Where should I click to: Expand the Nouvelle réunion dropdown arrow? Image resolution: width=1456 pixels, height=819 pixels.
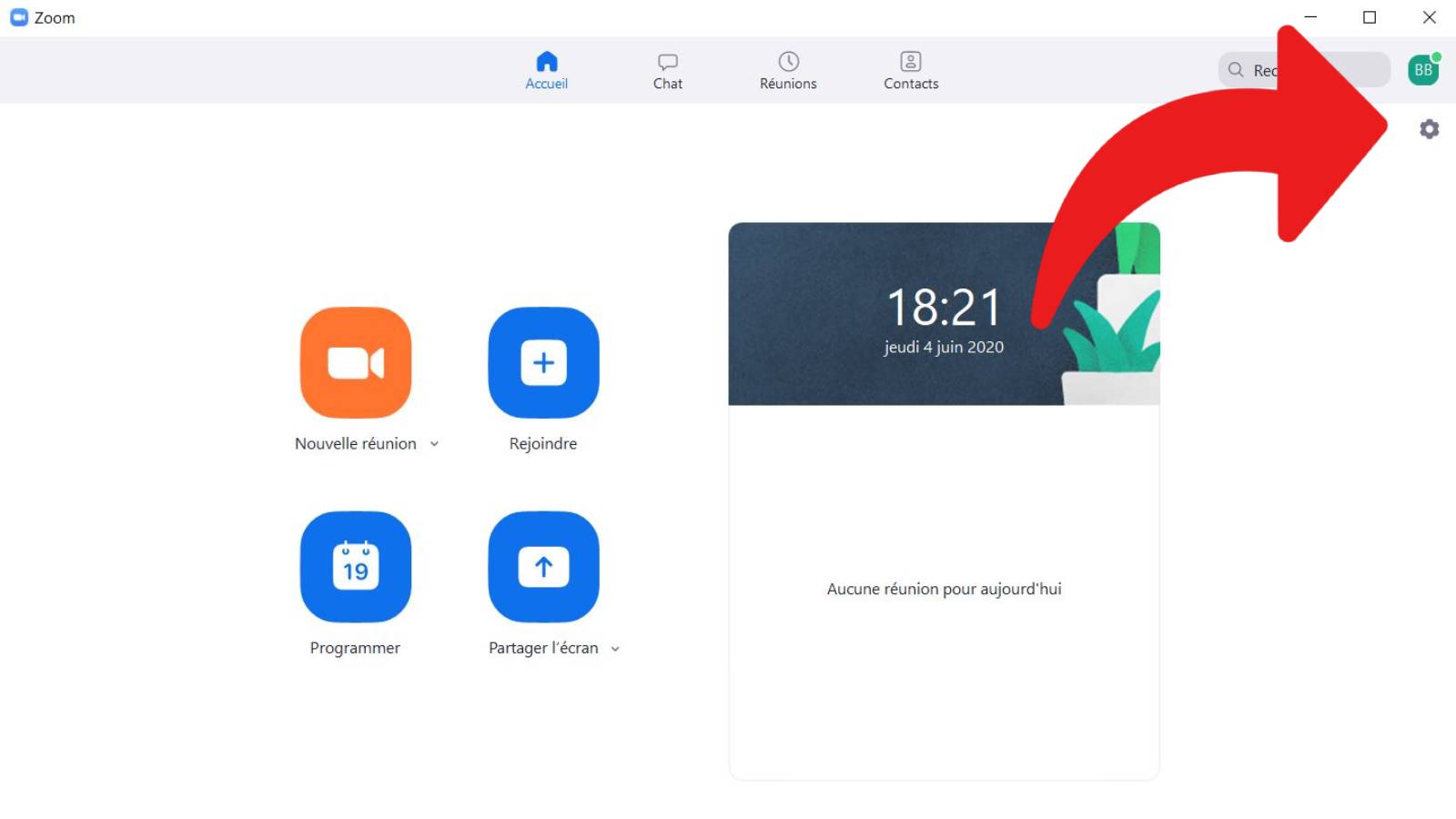point(435,444)
